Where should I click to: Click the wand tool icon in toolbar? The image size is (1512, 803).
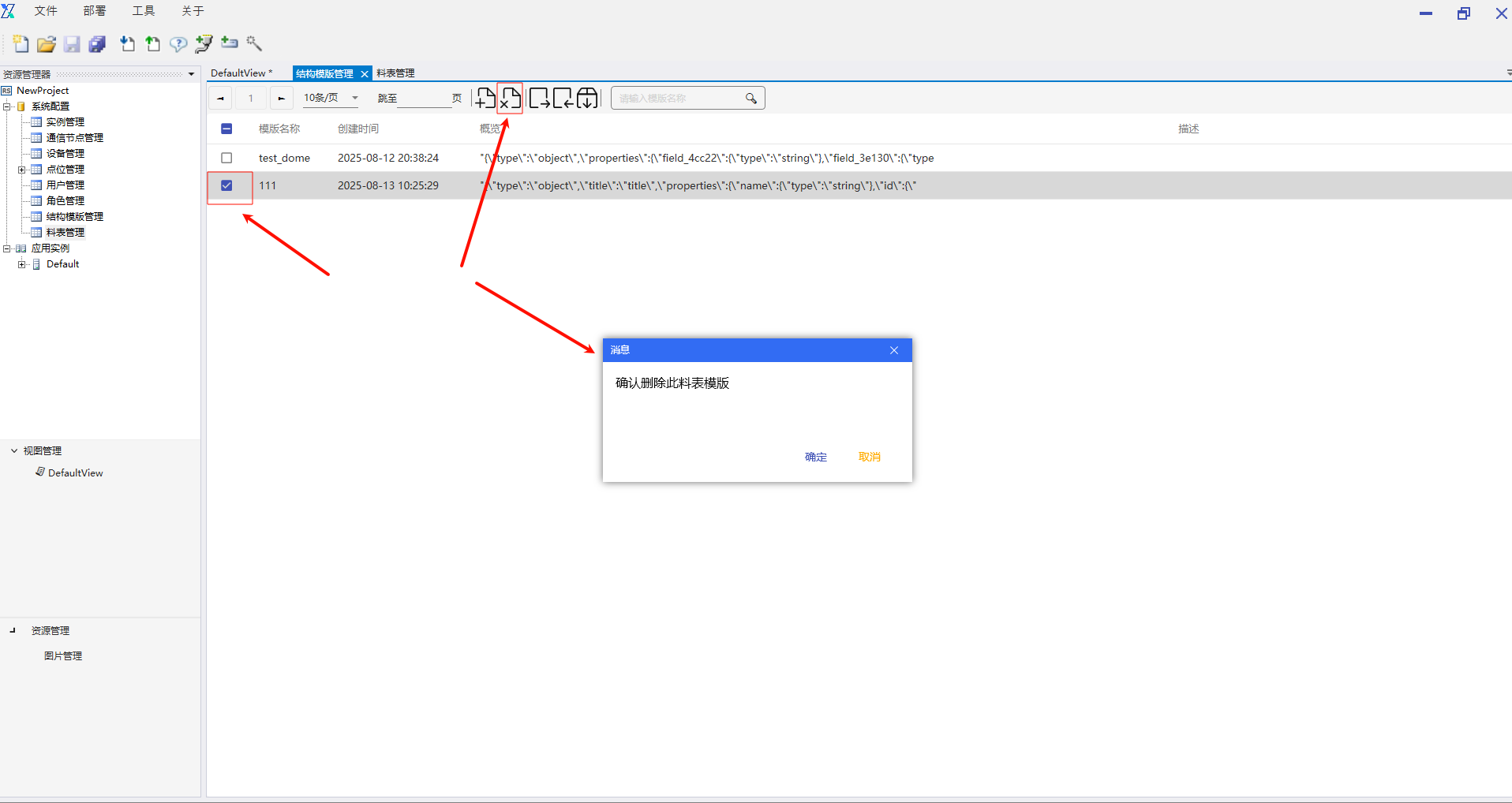pos(254,44)
